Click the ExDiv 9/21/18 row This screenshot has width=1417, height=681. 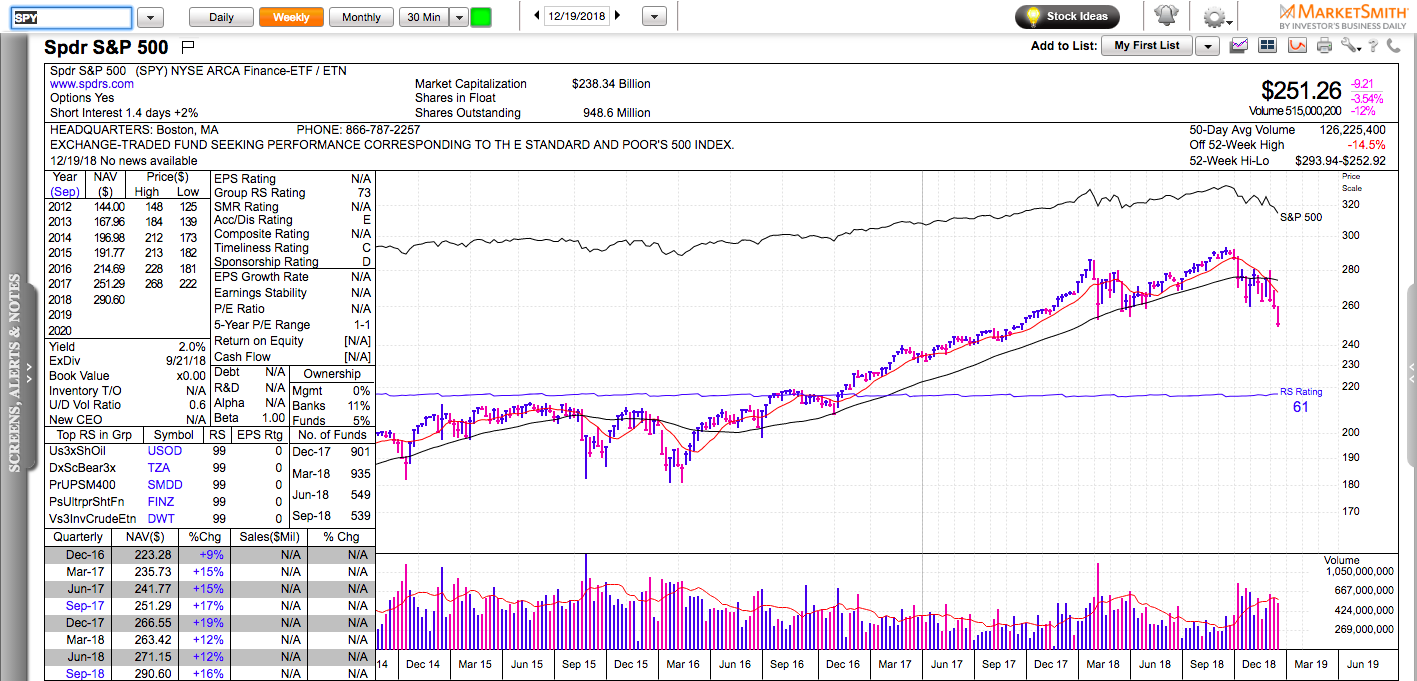coord(129,361)
